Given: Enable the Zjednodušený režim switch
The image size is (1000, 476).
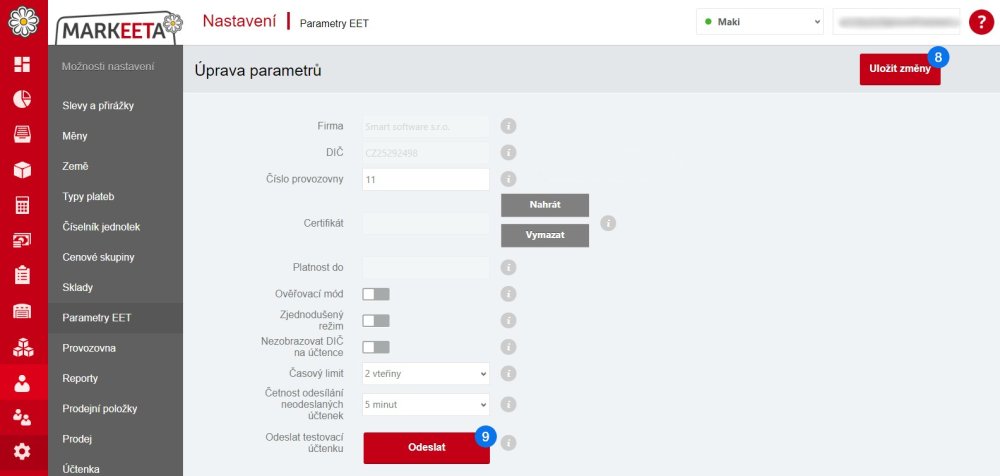Looking at the screenshot, I should pos(376,320).
